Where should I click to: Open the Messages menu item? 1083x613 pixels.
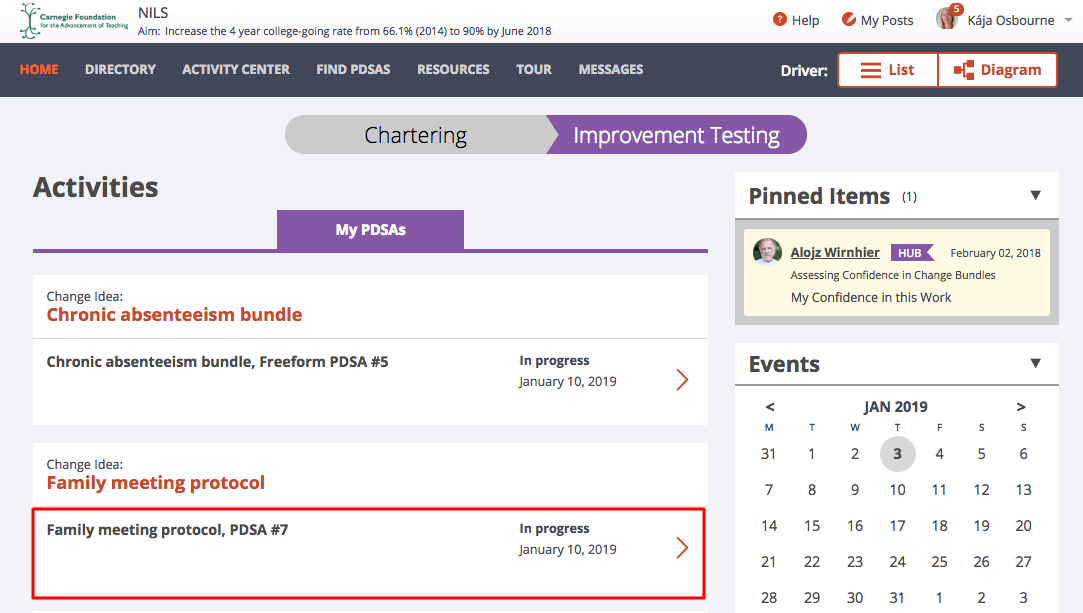tap(611, 70)
